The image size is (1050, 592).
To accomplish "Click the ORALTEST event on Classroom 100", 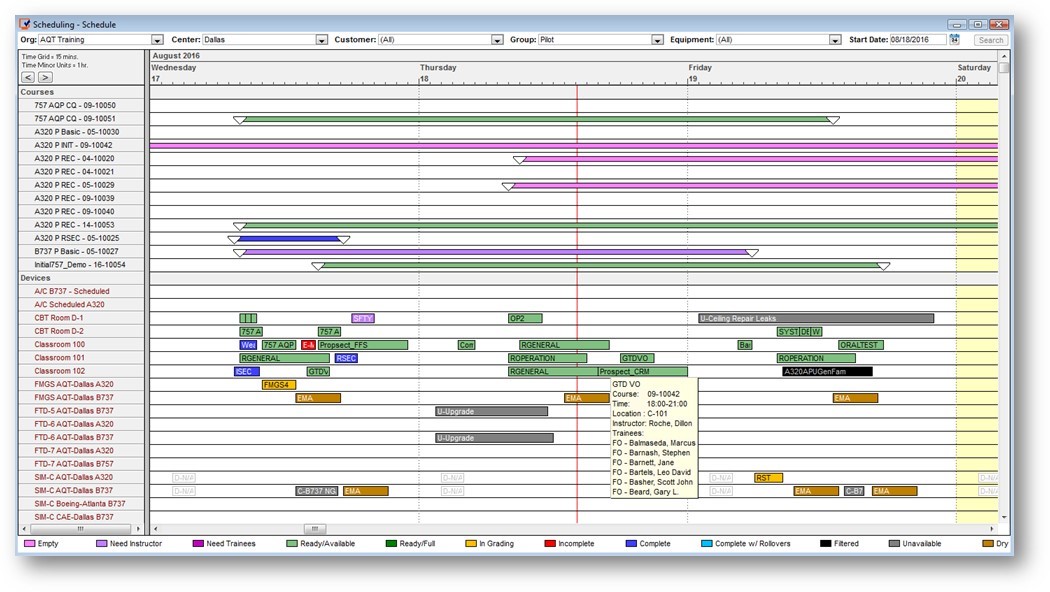I will 861,343.
